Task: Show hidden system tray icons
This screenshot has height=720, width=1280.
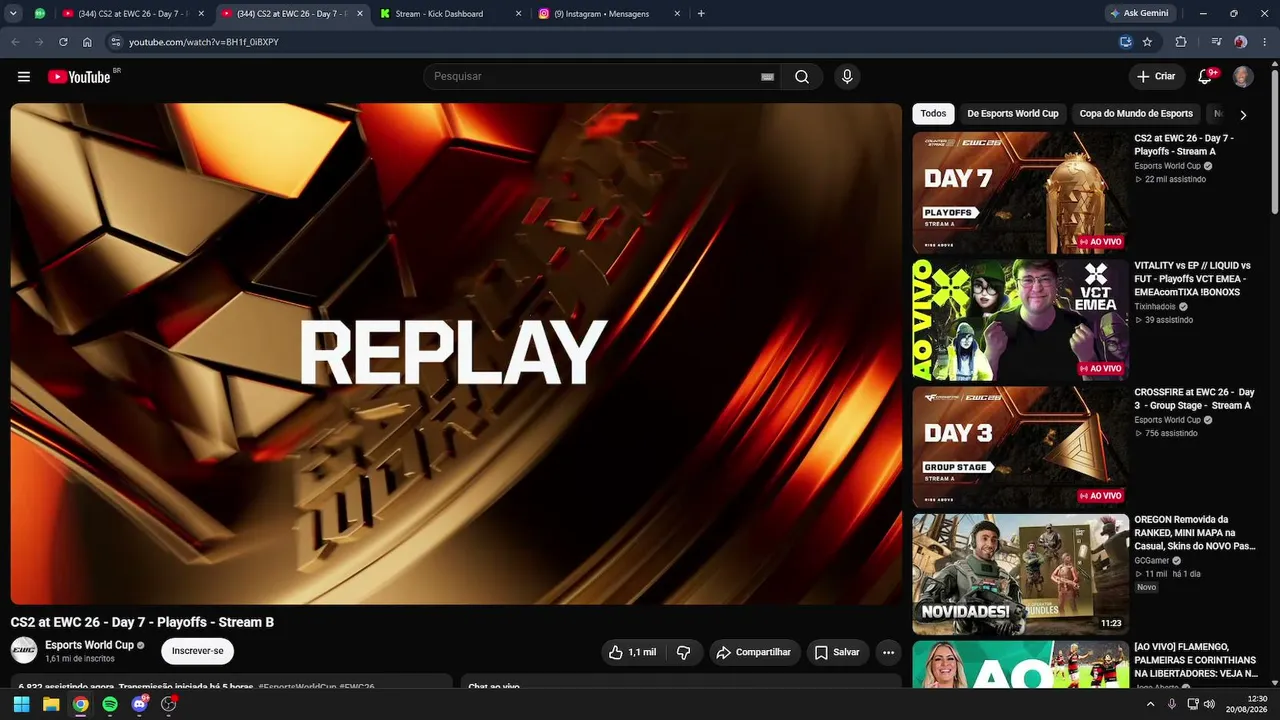Action: (1150, 704)
